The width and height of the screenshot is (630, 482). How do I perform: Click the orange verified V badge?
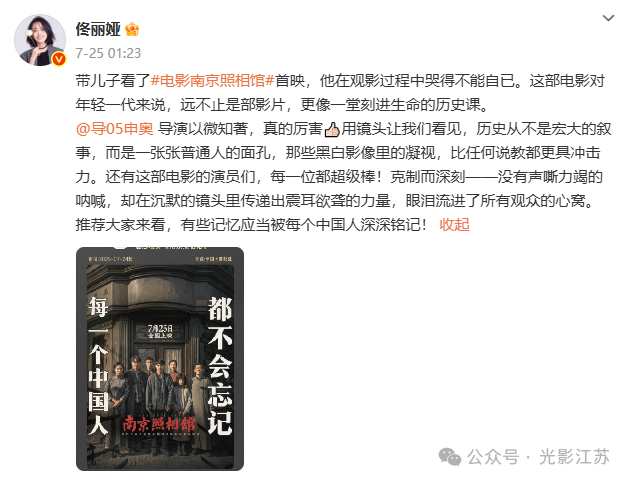(59, 59)
